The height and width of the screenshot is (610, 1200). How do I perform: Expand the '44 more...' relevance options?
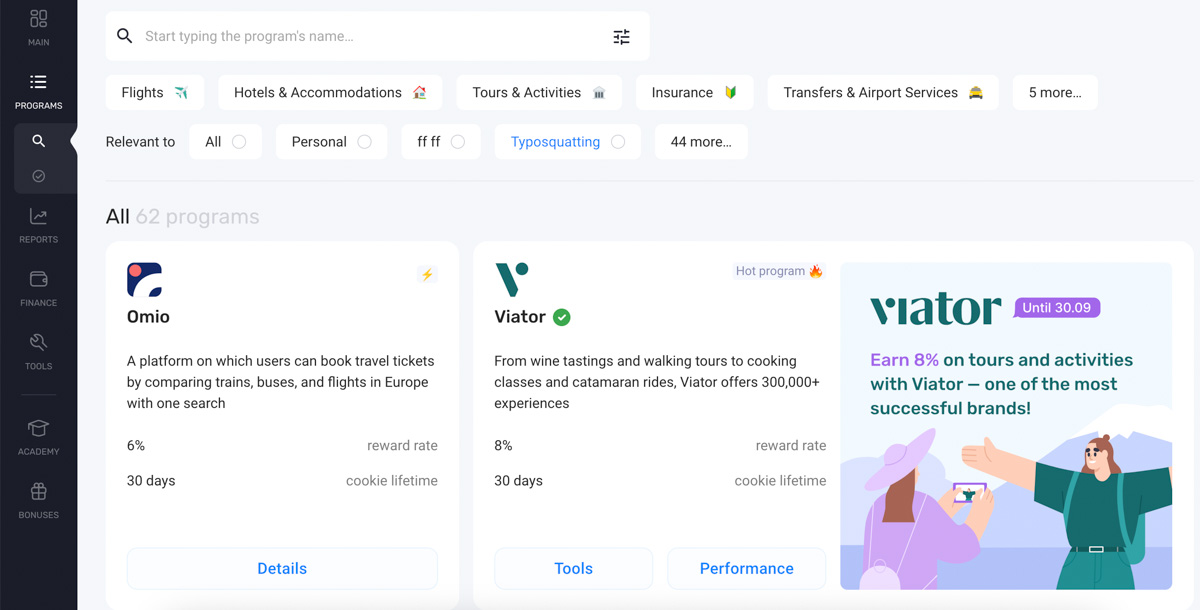[701, 142]
